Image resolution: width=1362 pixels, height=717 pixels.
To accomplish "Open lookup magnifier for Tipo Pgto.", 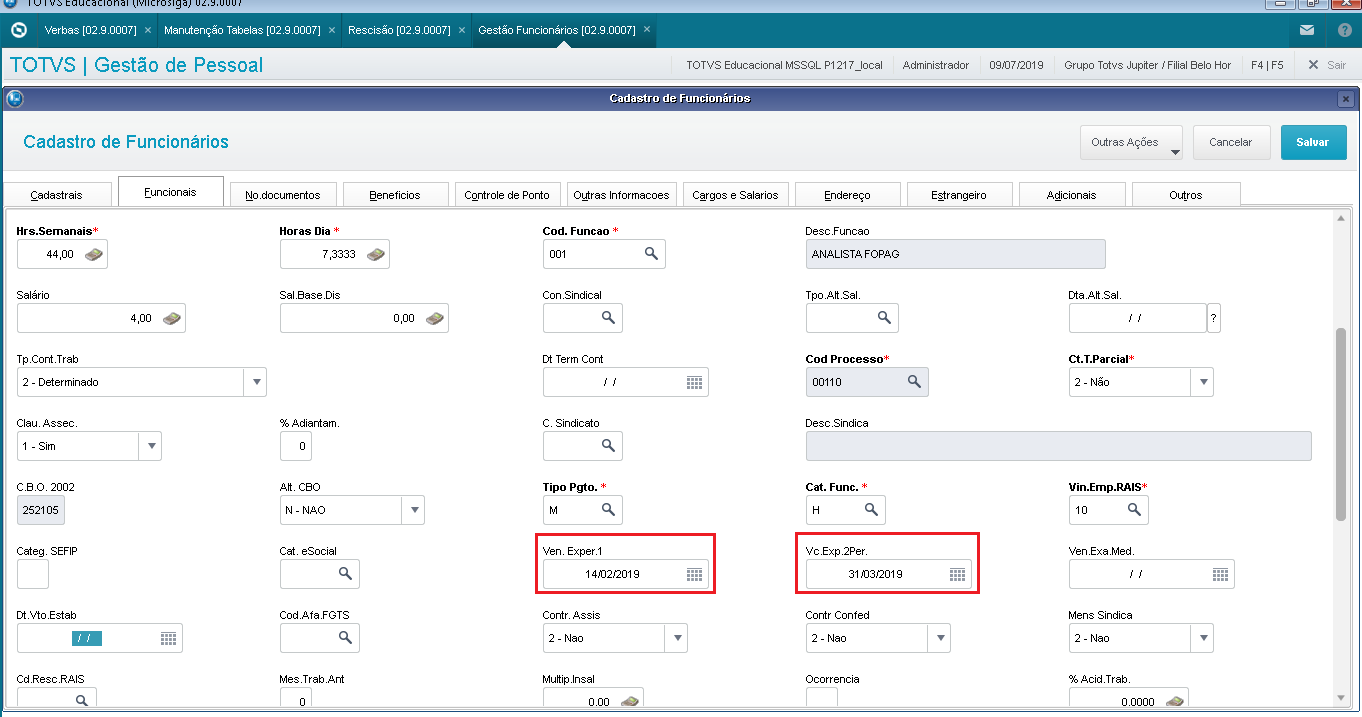I will coord(608,510).
